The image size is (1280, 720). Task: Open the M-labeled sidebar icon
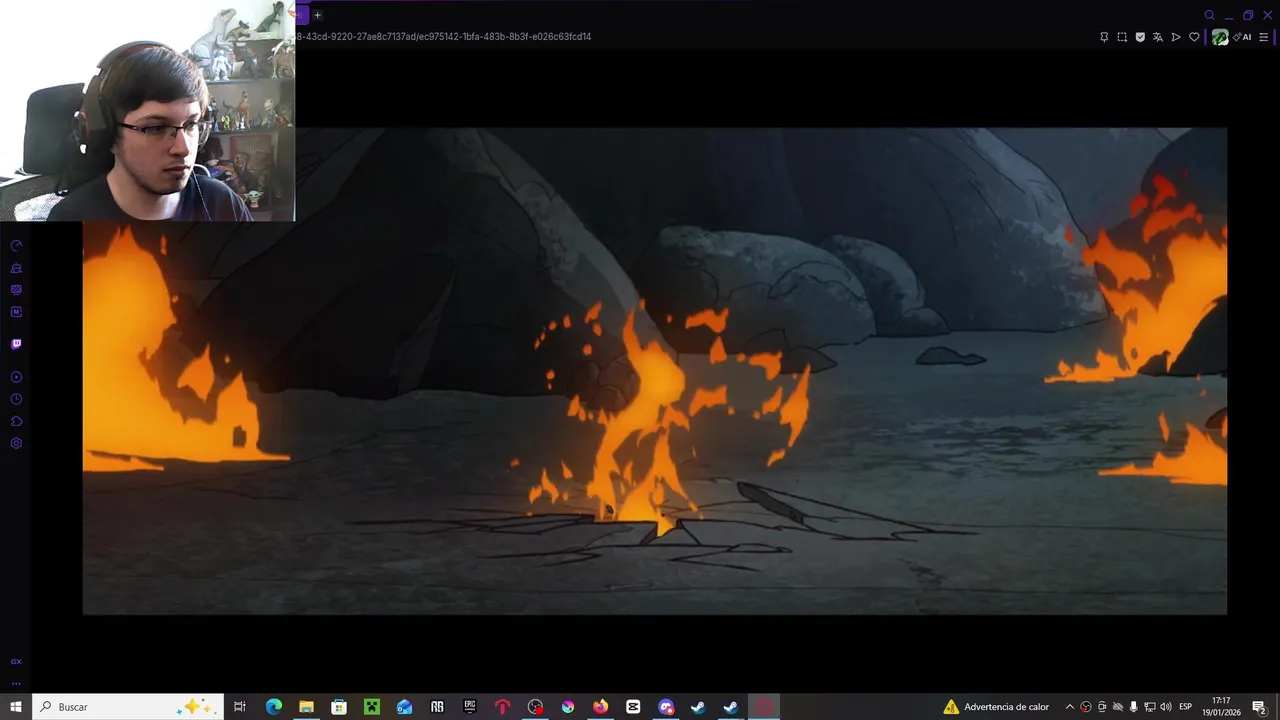click(x=16, y=312)
